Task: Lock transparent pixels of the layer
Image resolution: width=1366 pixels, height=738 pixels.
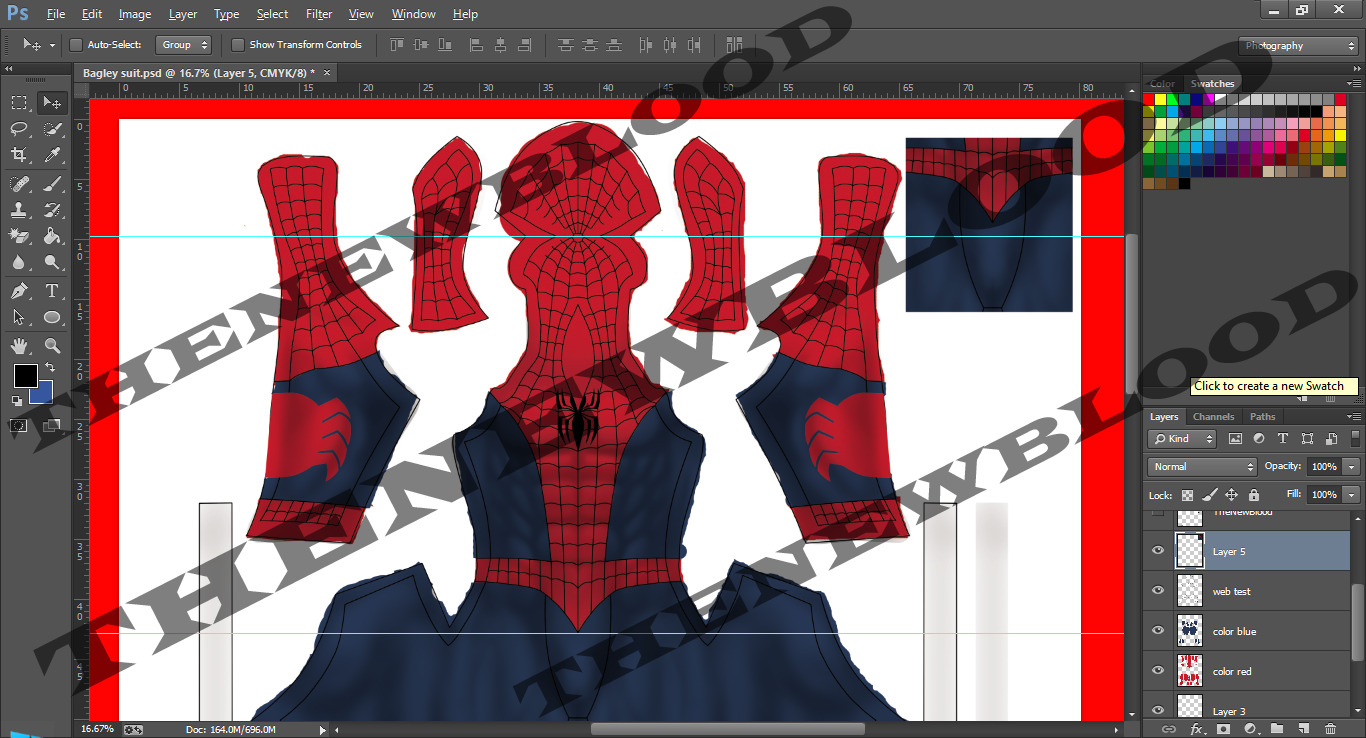Action: 1187,495
